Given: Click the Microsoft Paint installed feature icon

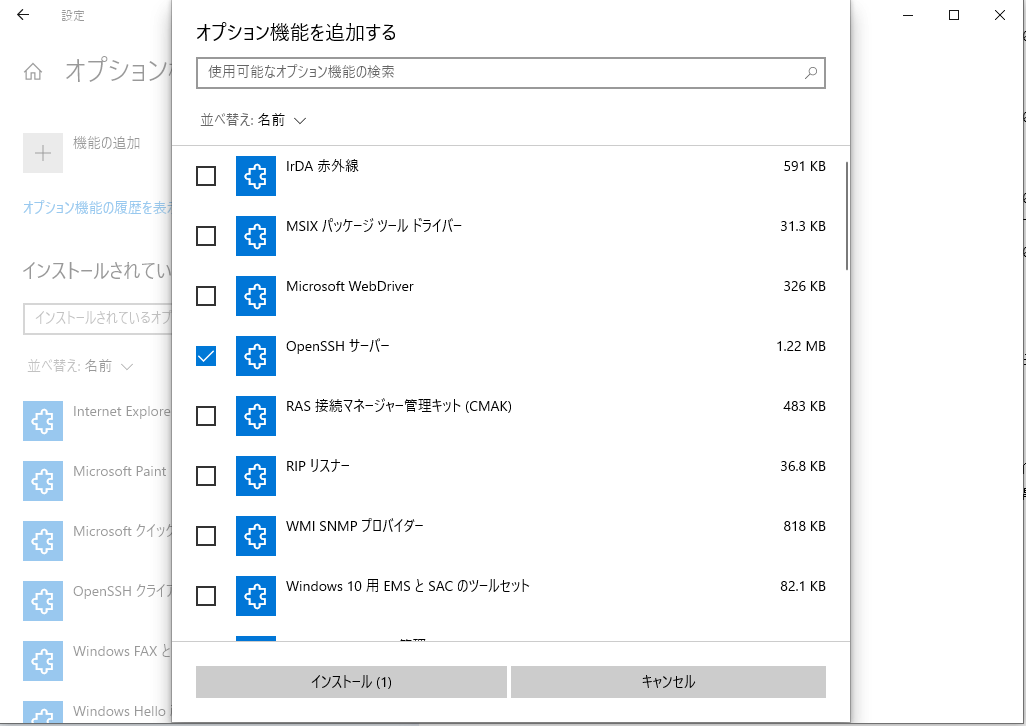Looking at the screenshot, I should coord(43,481).
